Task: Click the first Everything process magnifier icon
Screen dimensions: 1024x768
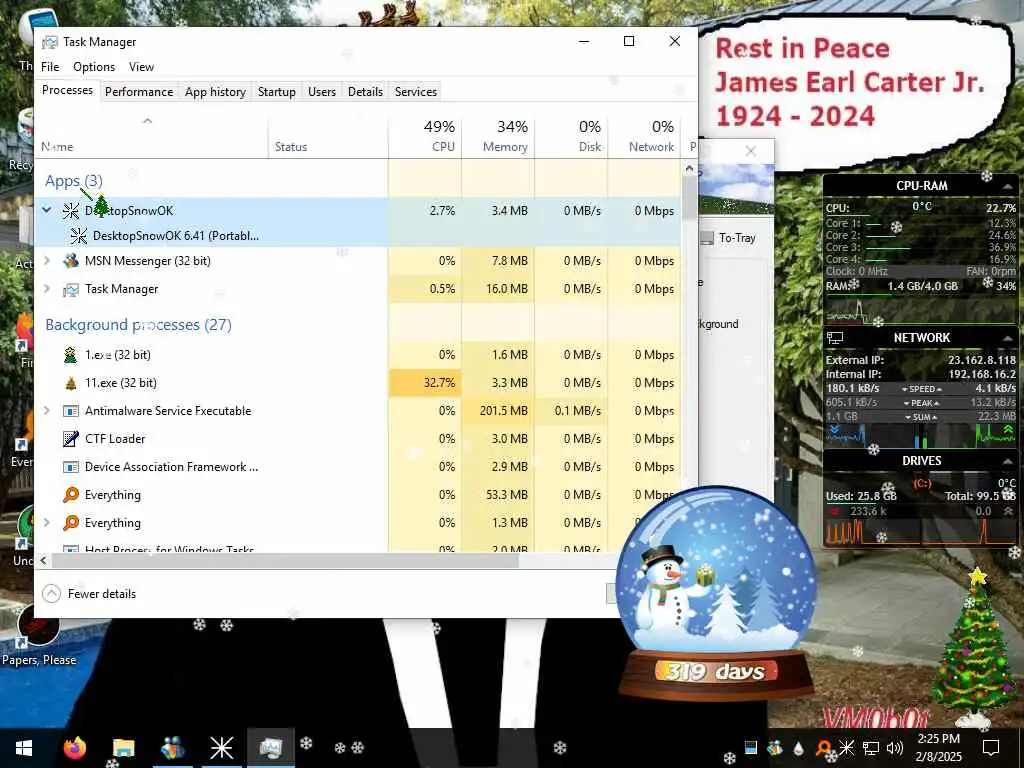Action: click(71, 495)
